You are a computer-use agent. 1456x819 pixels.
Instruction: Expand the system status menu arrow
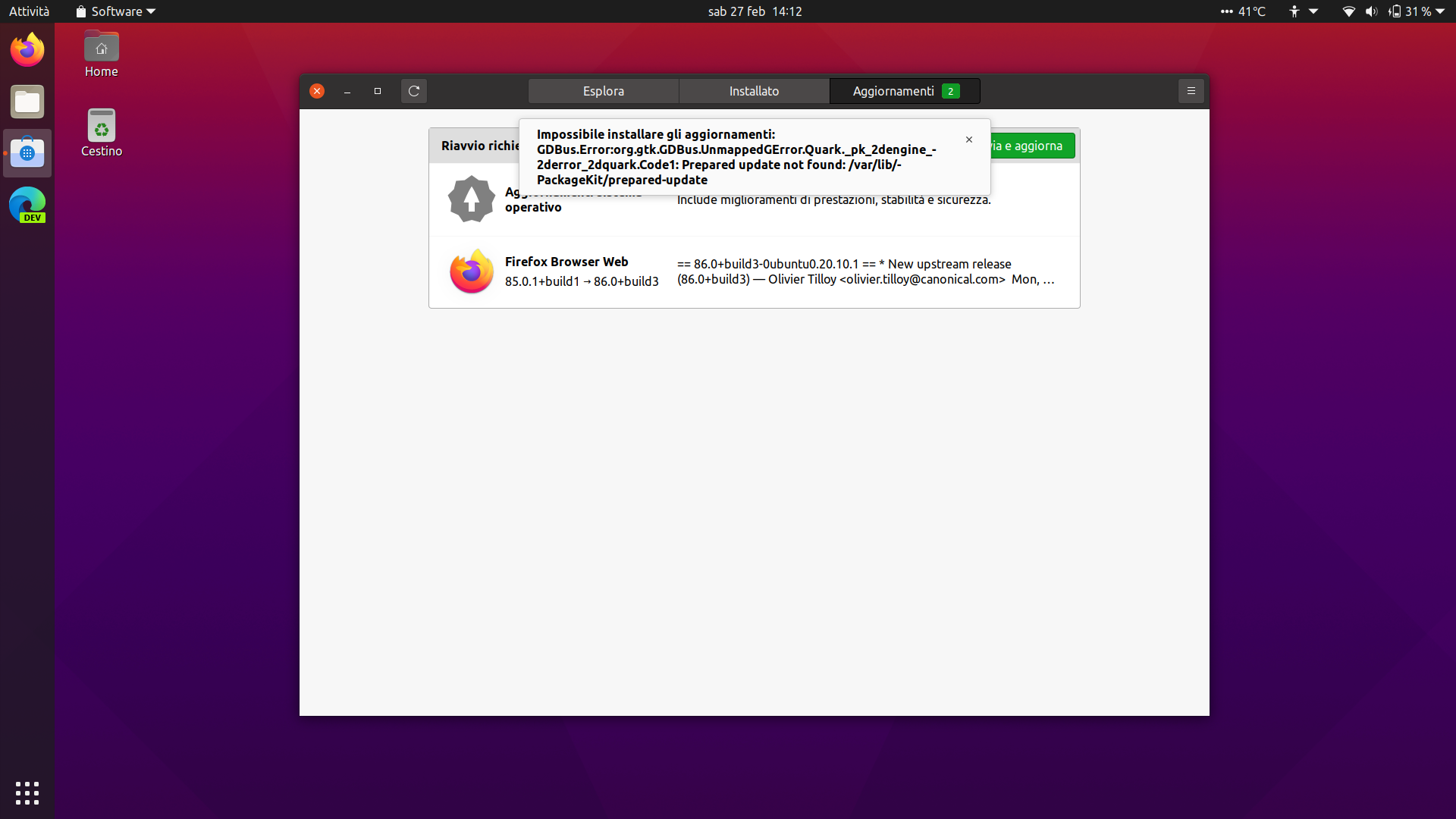tap(1440, 11)
